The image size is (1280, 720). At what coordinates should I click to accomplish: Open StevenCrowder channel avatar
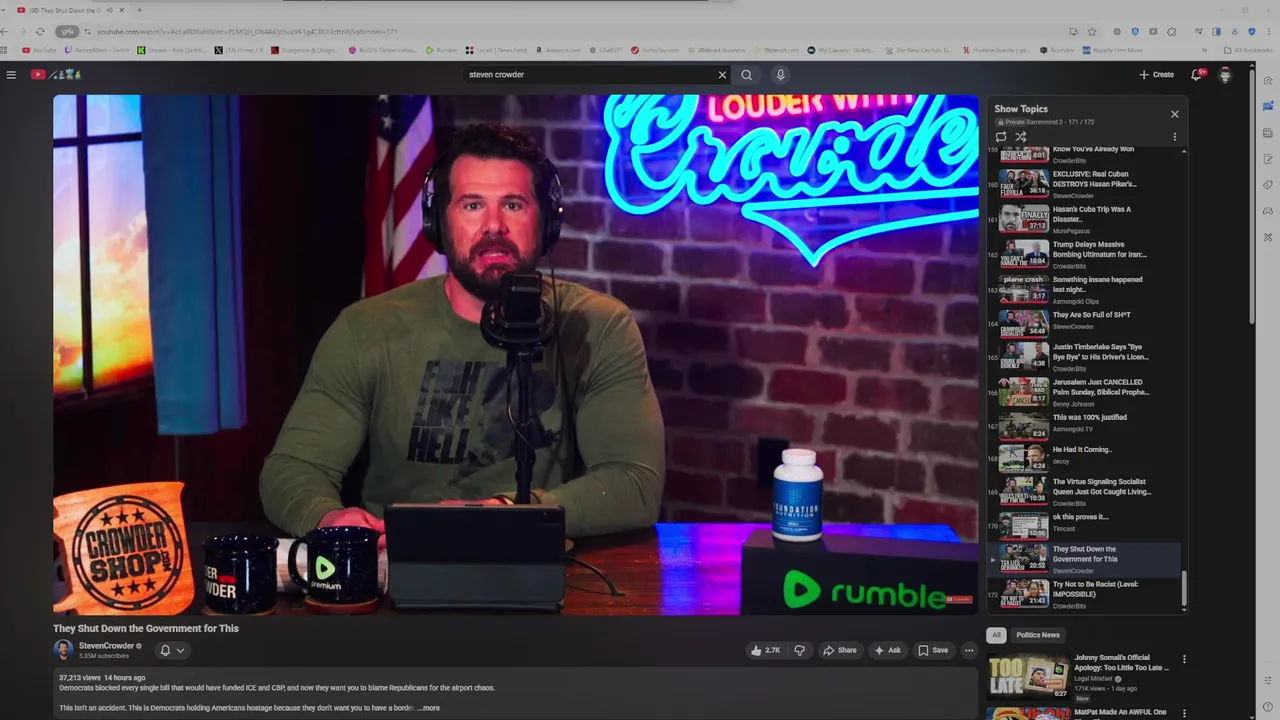[63, 650]
